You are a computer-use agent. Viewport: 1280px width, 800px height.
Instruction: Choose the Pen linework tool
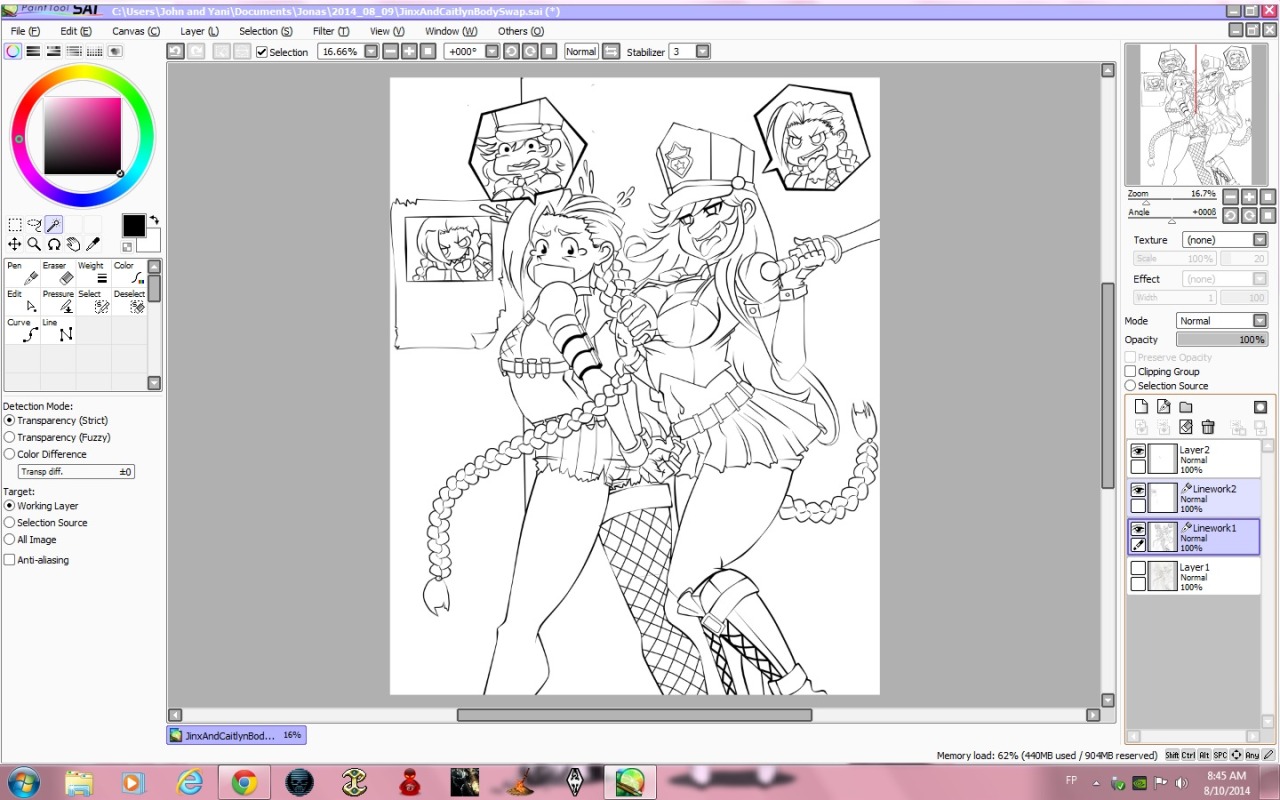(x=22, y=273)
